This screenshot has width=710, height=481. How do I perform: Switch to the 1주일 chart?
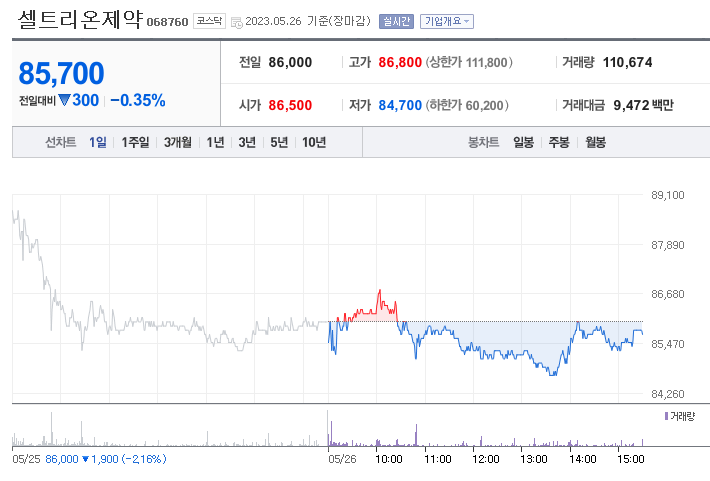point(135,142)
